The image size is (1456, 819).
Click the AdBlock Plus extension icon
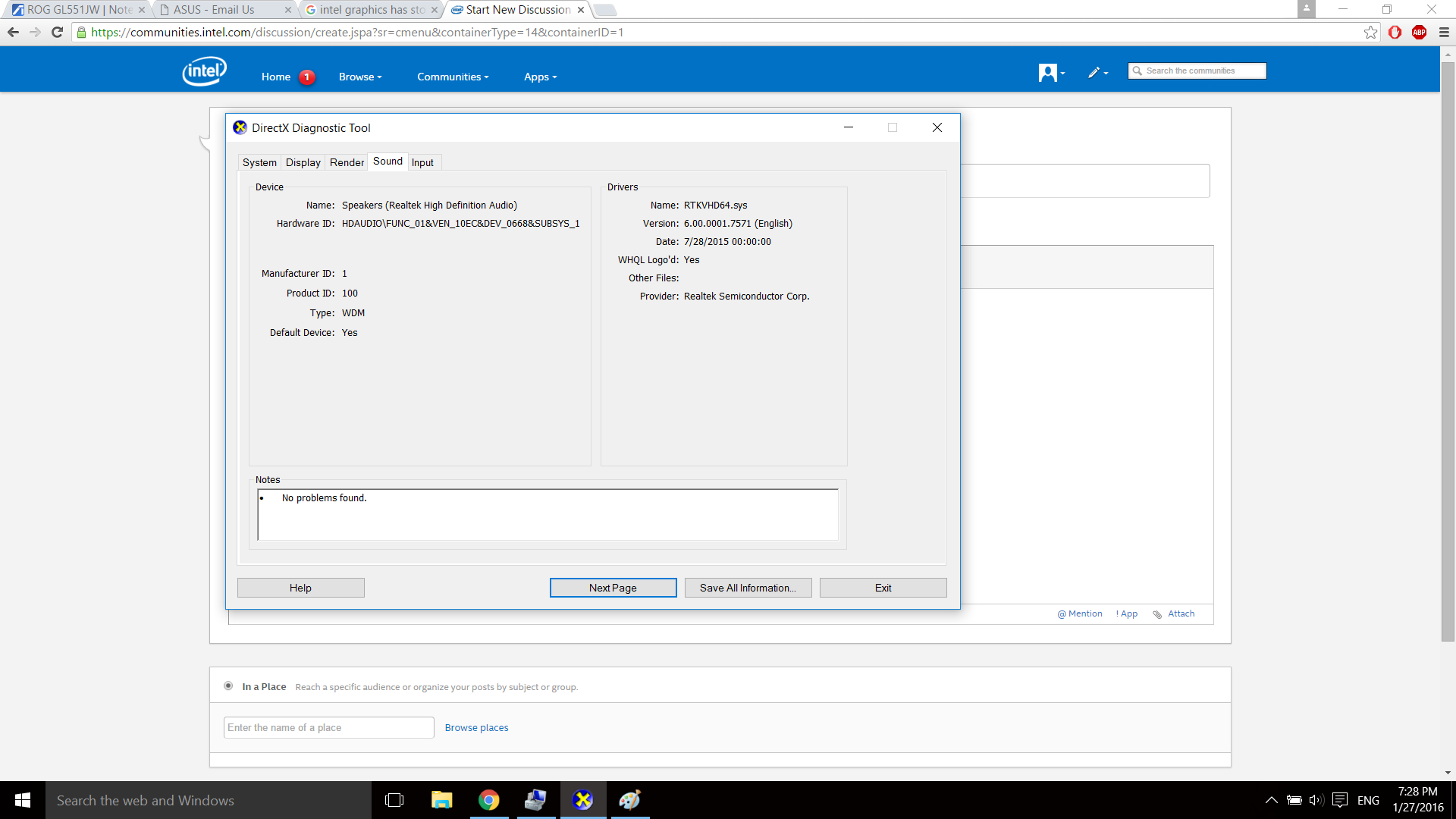click(x=1419, y=33)
